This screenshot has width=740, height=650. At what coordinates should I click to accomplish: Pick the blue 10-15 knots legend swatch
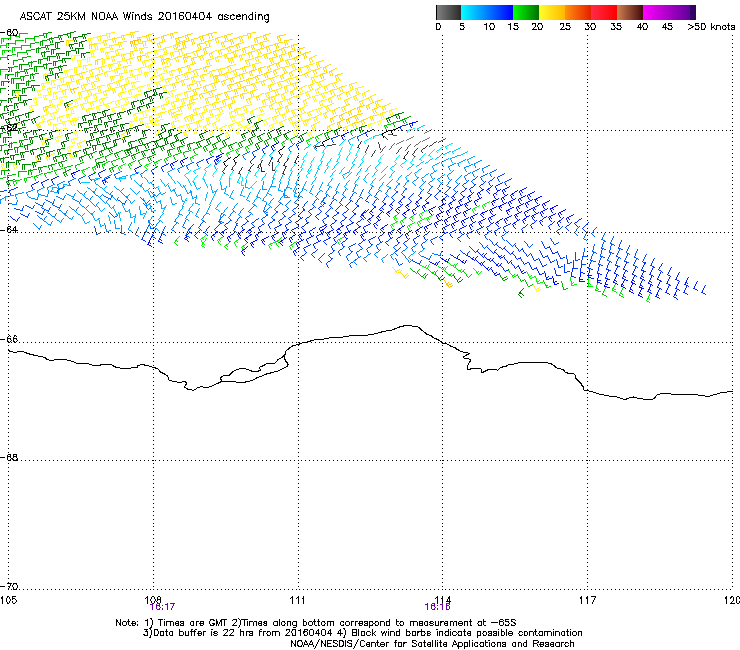click(500, 12)
